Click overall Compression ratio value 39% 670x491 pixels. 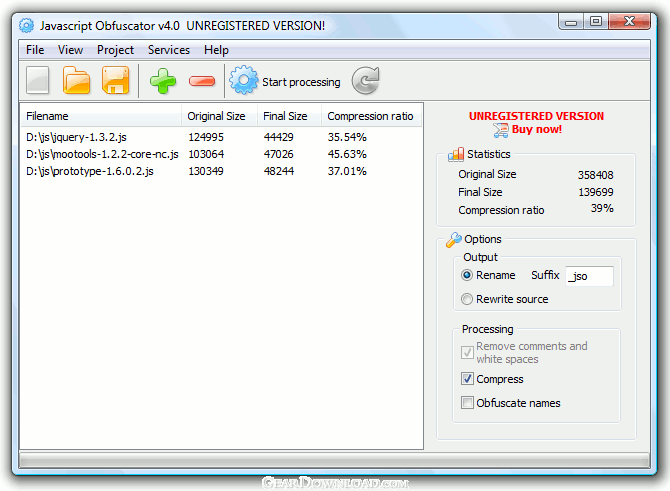pyautogui.click(x=602, y=209)
